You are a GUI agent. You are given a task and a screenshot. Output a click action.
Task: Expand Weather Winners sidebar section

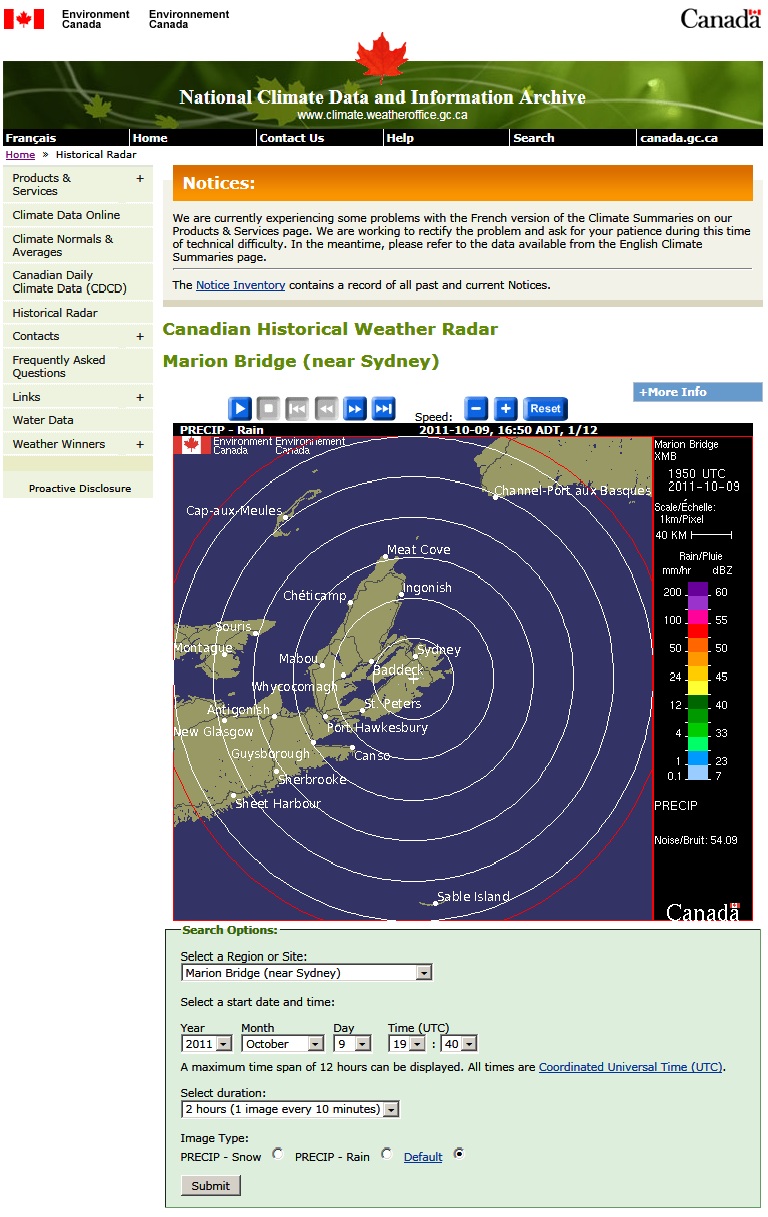140,444
